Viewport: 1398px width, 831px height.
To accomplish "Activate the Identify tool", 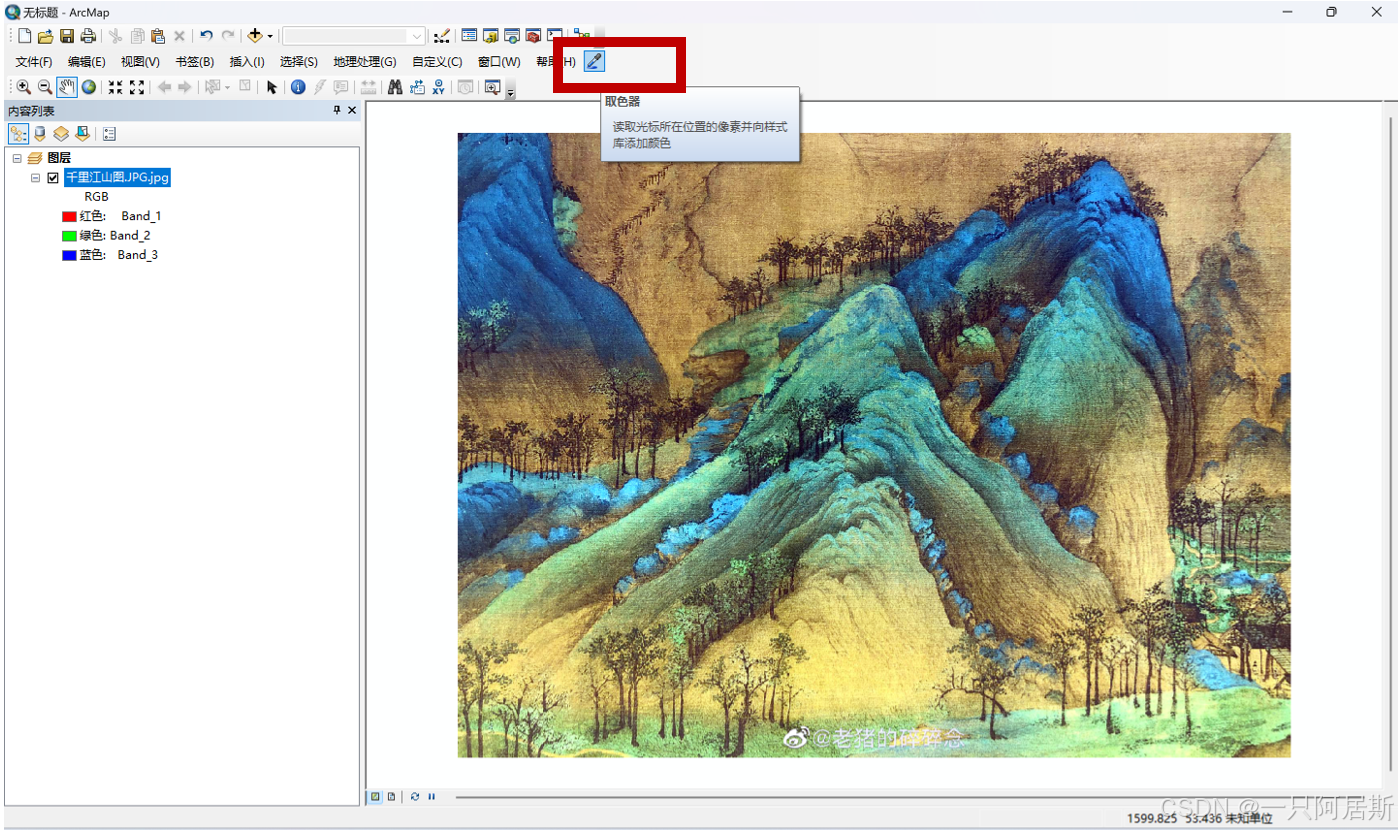I will 298,87.
